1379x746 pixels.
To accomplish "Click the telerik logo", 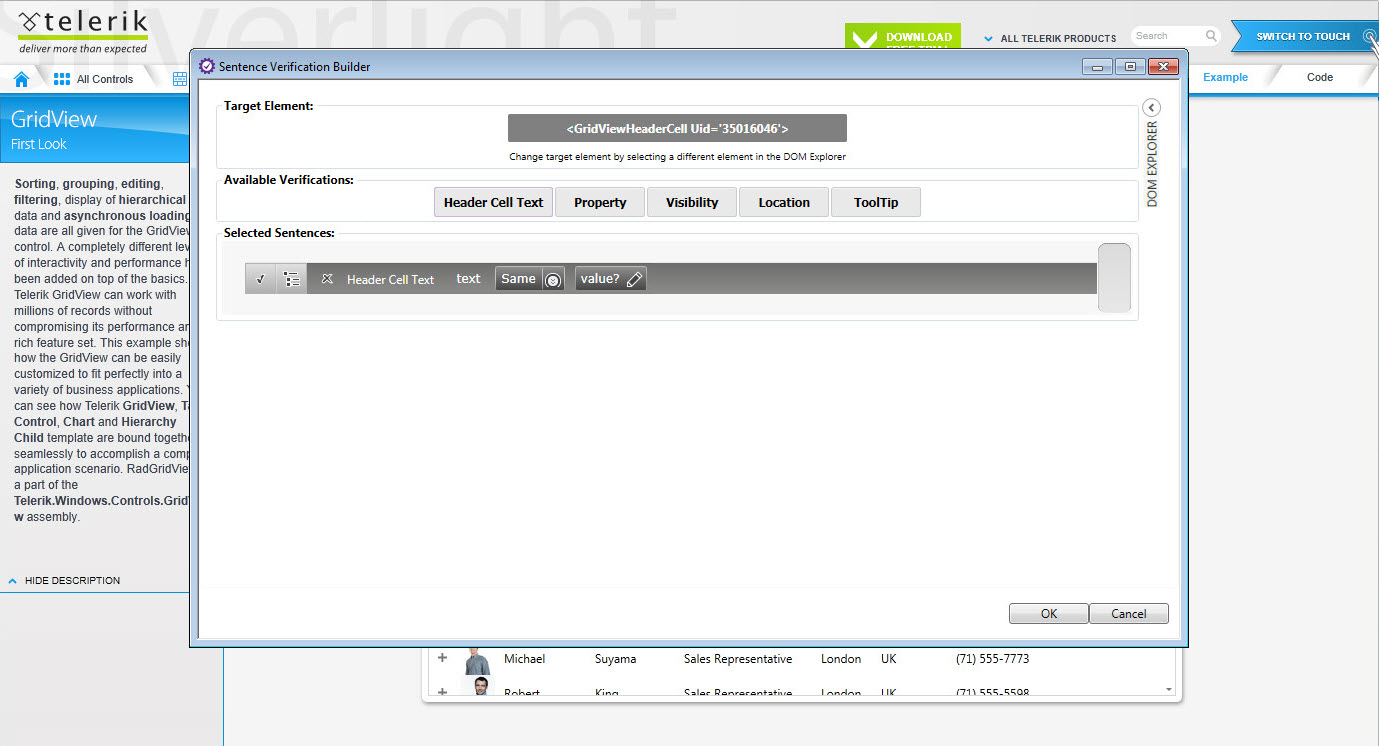I will coord(83,32).
